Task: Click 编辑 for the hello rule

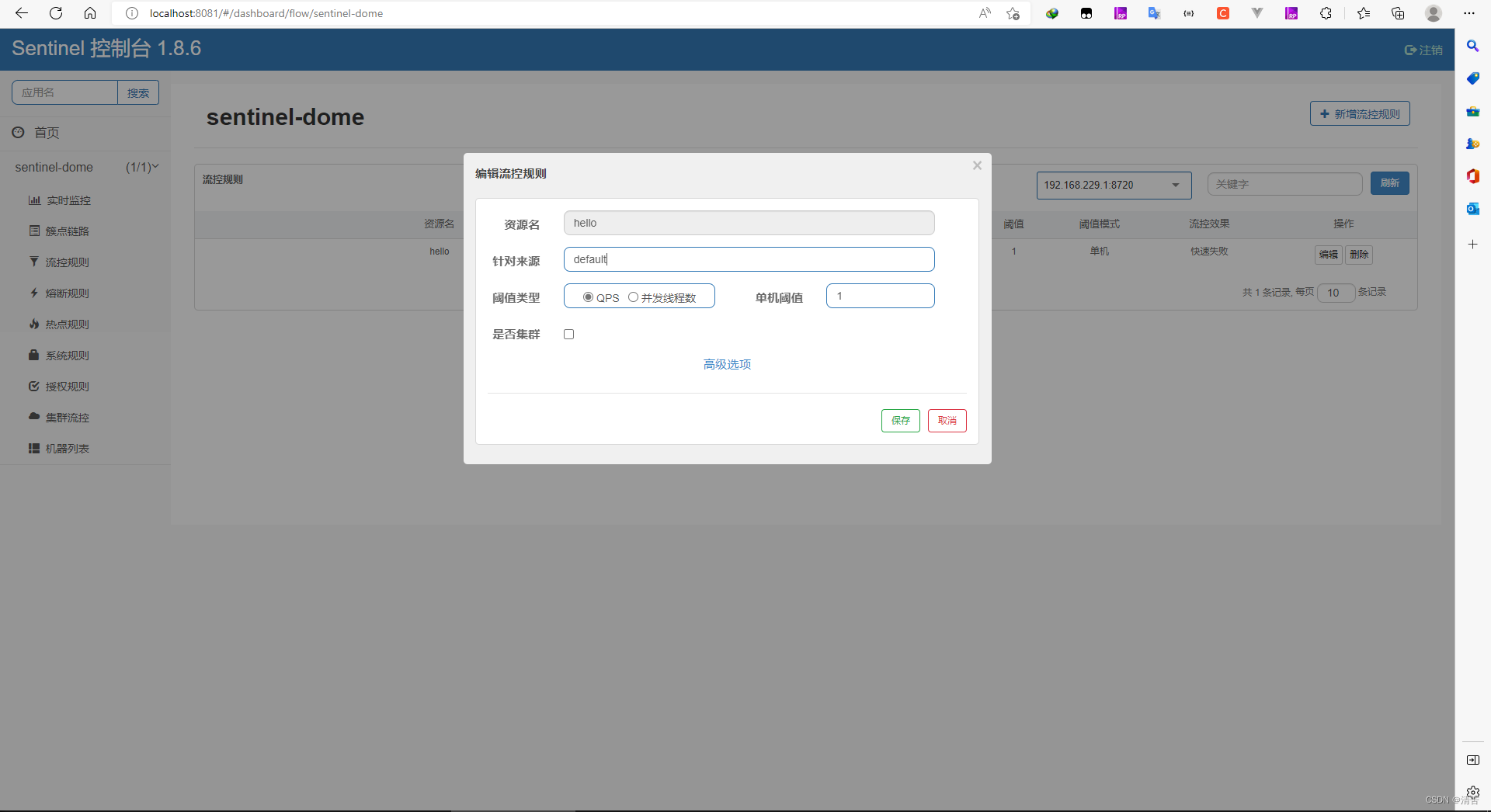Action: tap(1328, 255)
